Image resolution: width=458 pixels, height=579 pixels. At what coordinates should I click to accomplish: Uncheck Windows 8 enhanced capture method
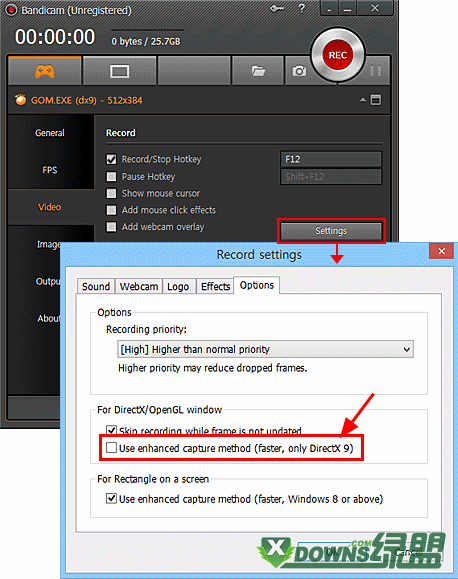111,499
